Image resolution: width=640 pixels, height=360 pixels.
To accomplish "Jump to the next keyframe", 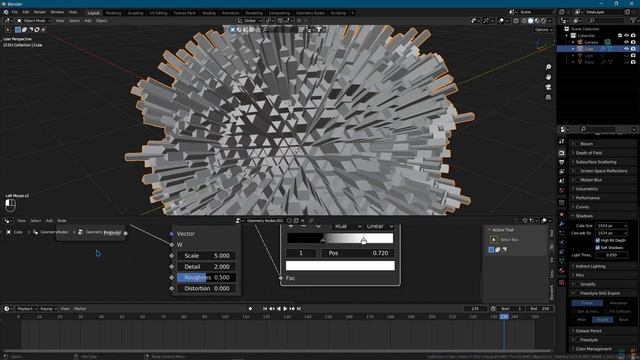I will coord(292,309).
